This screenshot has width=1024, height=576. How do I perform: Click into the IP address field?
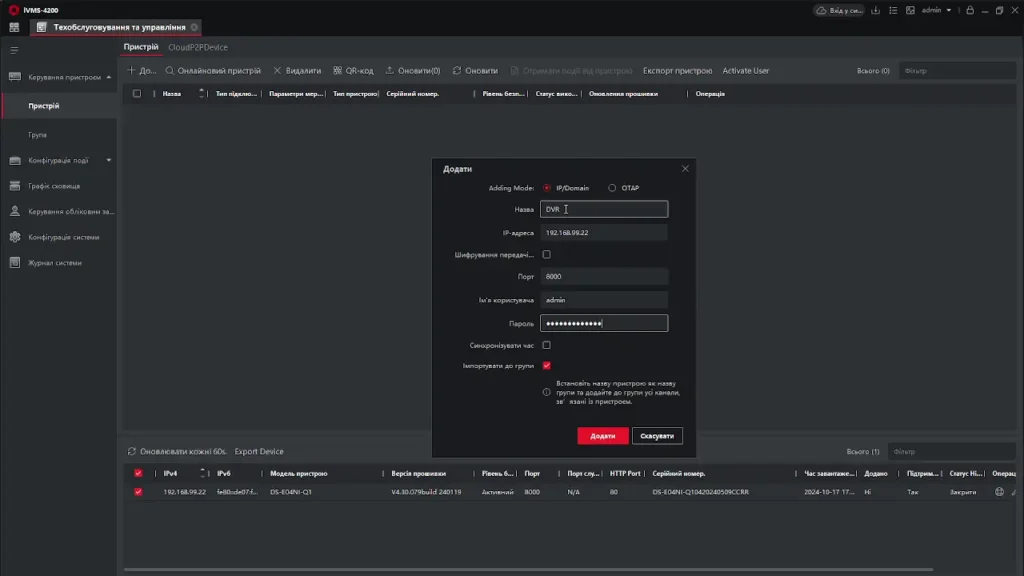point(603,232)
